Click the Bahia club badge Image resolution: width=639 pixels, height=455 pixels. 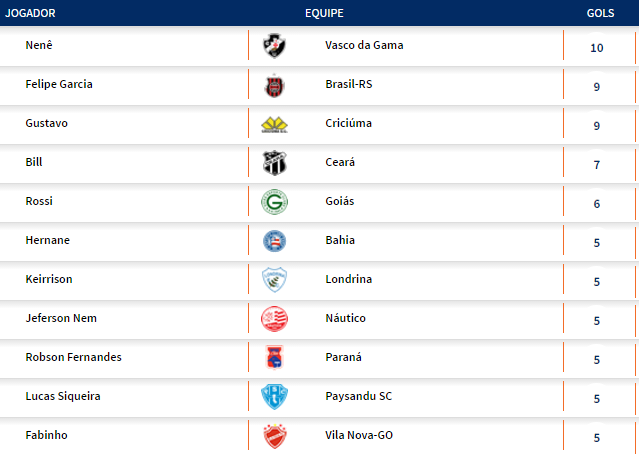coord(273,241)
